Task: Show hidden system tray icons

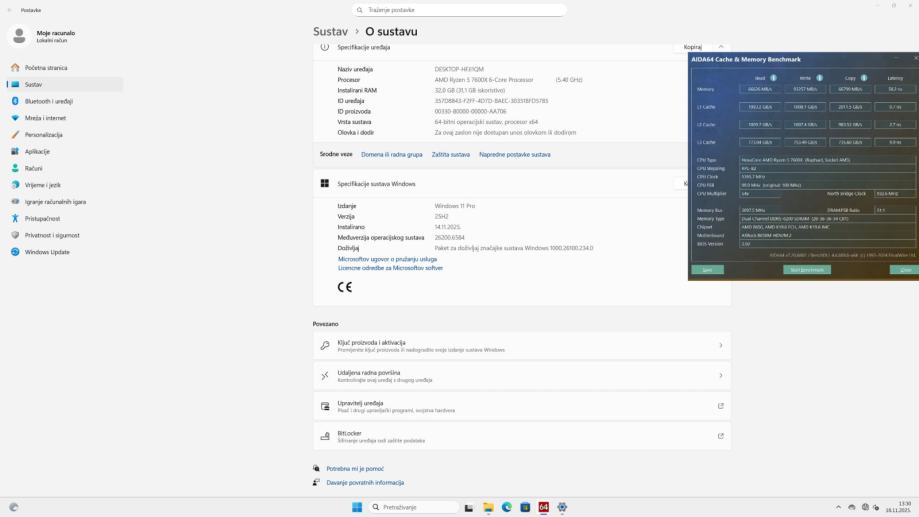Action: tap(838, 507)
